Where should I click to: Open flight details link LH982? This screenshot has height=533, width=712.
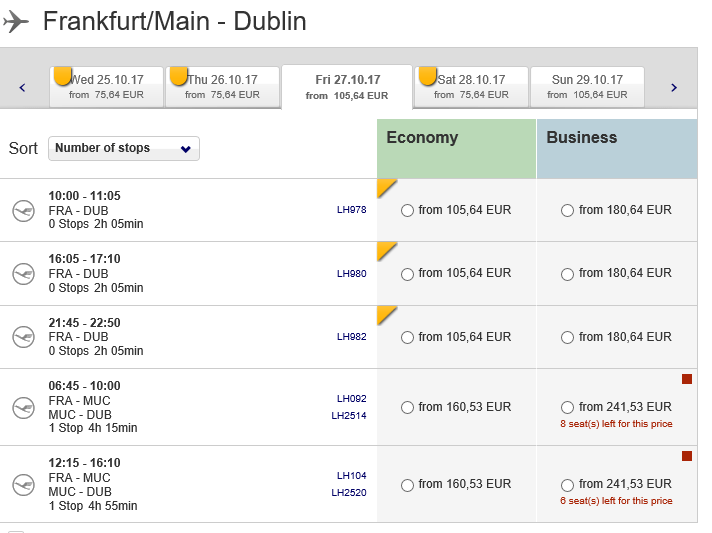click(351, 336)
